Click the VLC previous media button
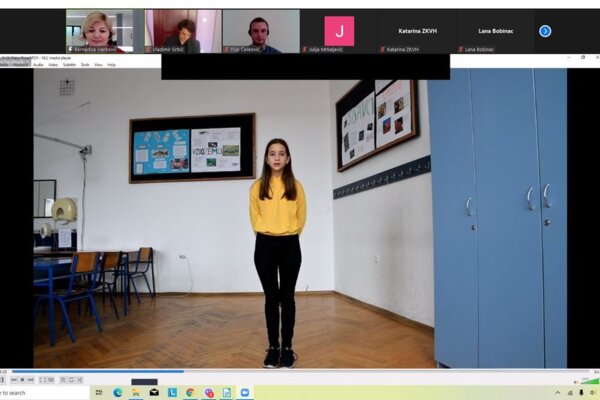 tap(16, 380)
